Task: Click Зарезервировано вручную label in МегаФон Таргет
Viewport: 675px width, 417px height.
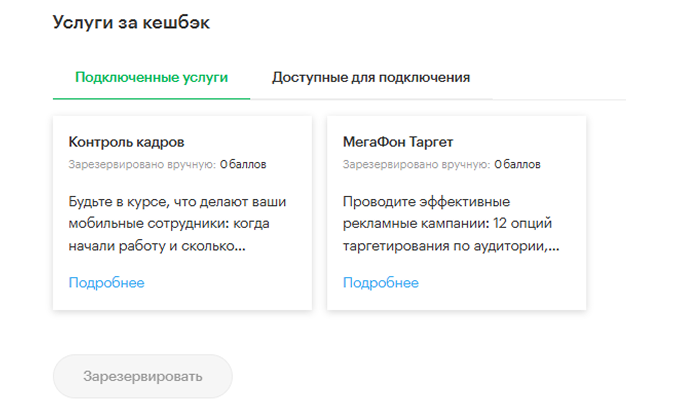Action: pos(416,164)
